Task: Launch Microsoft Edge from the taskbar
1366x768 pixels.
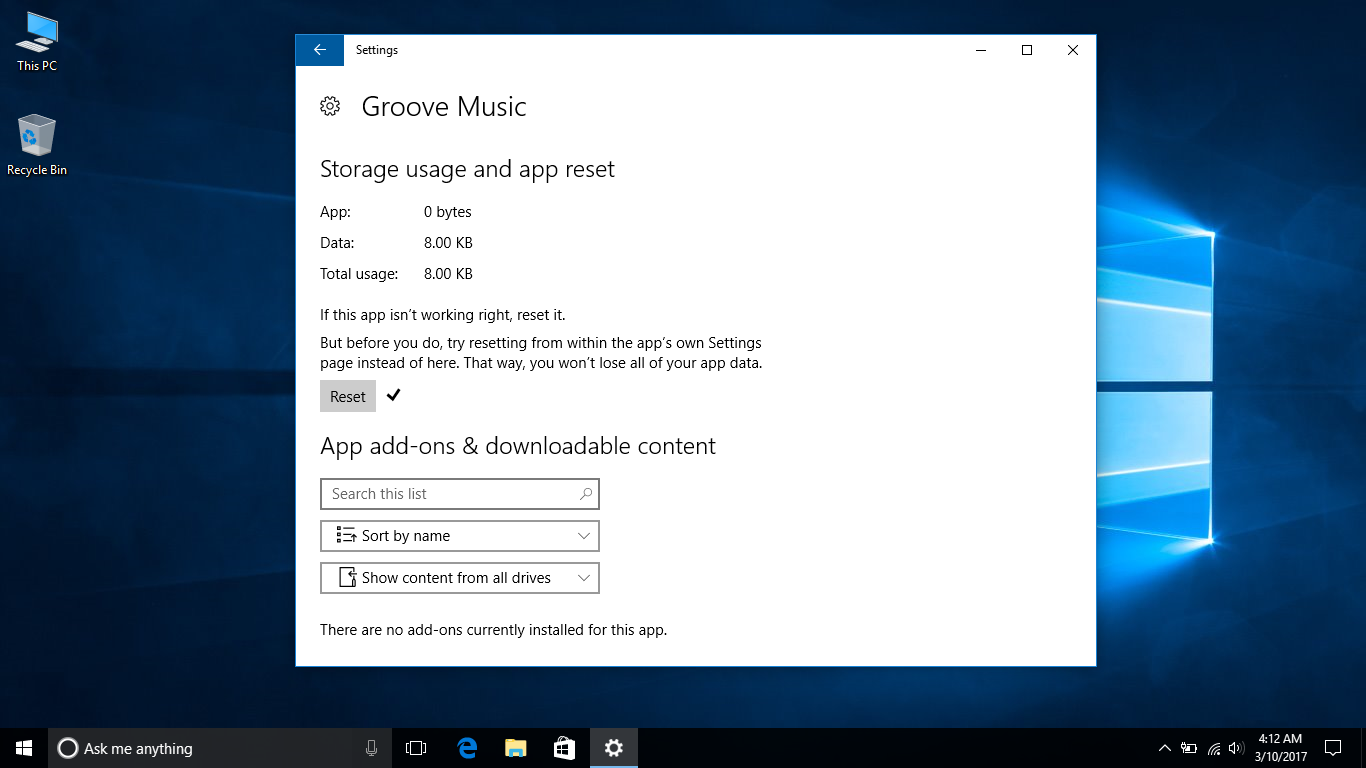Action: pyautogui.click(x=466, y=748)
